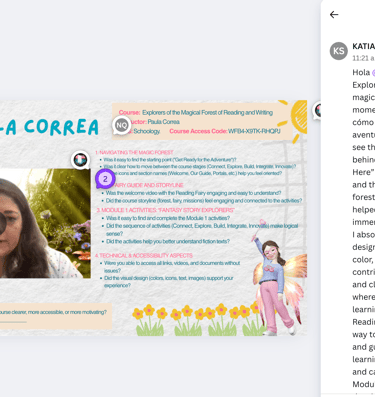Viewport: 375px width, 397px height.
Task: Click the 'CORREA' title text
Action: coord(61,127)
